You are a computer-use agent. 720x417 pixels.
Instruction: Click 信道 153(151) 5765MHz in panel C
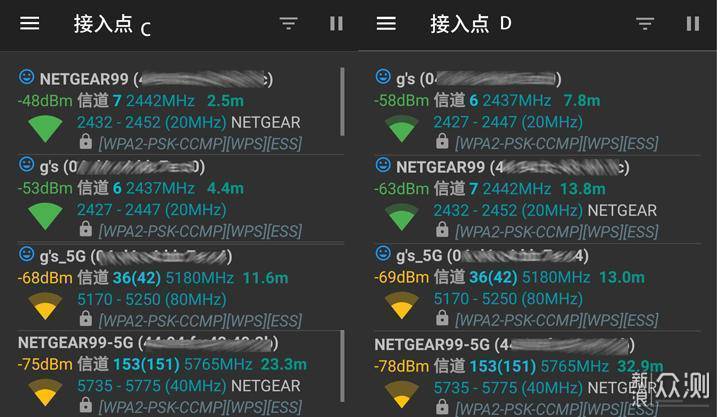click(x=165, y=364)
